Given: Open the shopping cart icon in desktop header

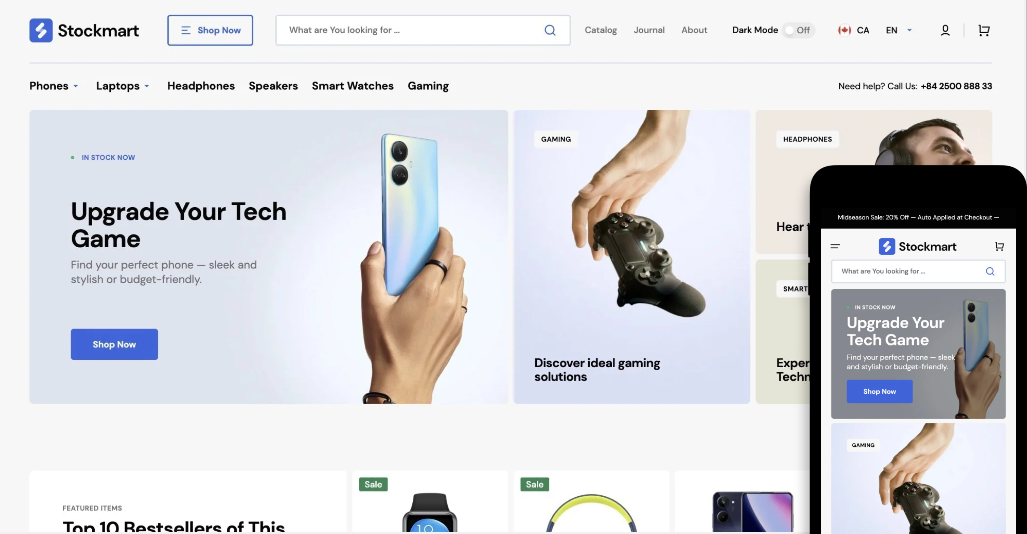Looking at the screenshot, I should coord(984,30).
